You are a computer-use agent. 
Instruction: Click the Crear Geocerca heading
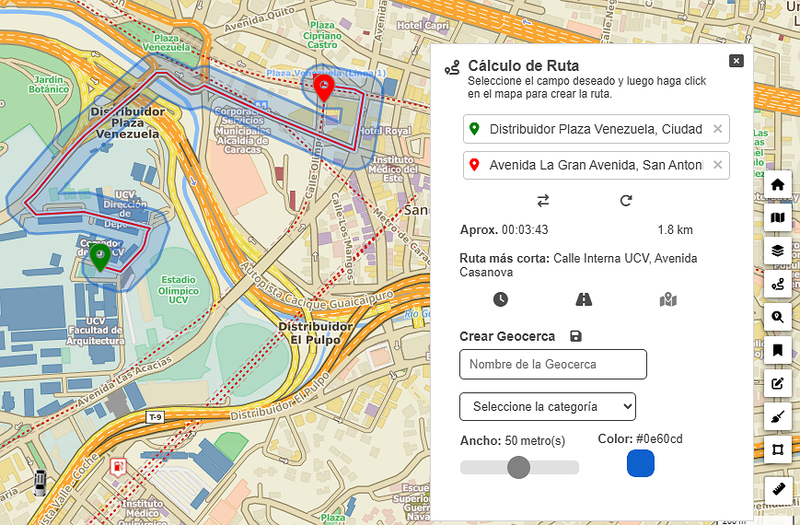[x=507, y=336]
